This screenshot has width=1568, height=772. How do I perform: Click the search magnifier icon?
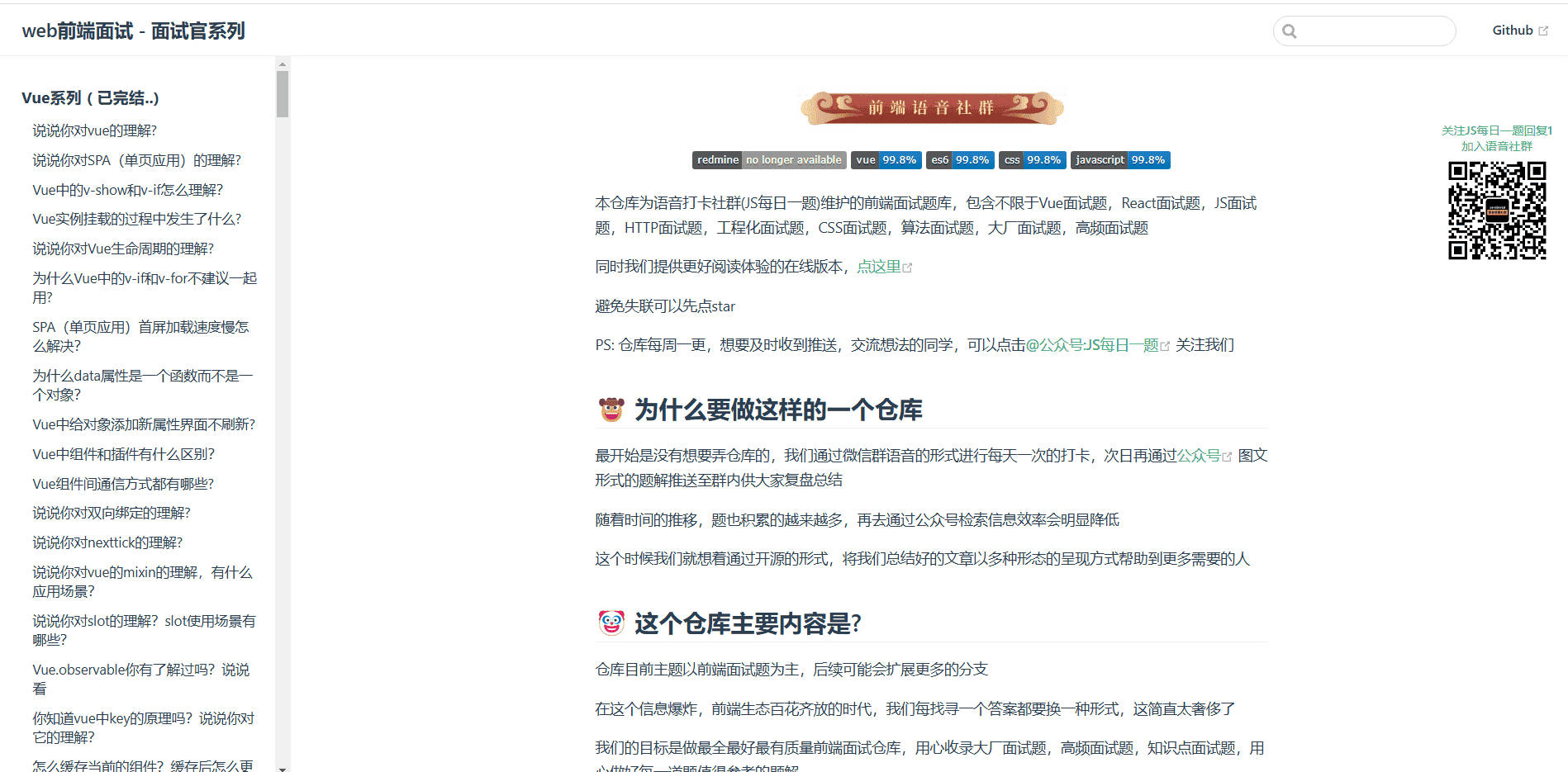[x=1290, y=31]
